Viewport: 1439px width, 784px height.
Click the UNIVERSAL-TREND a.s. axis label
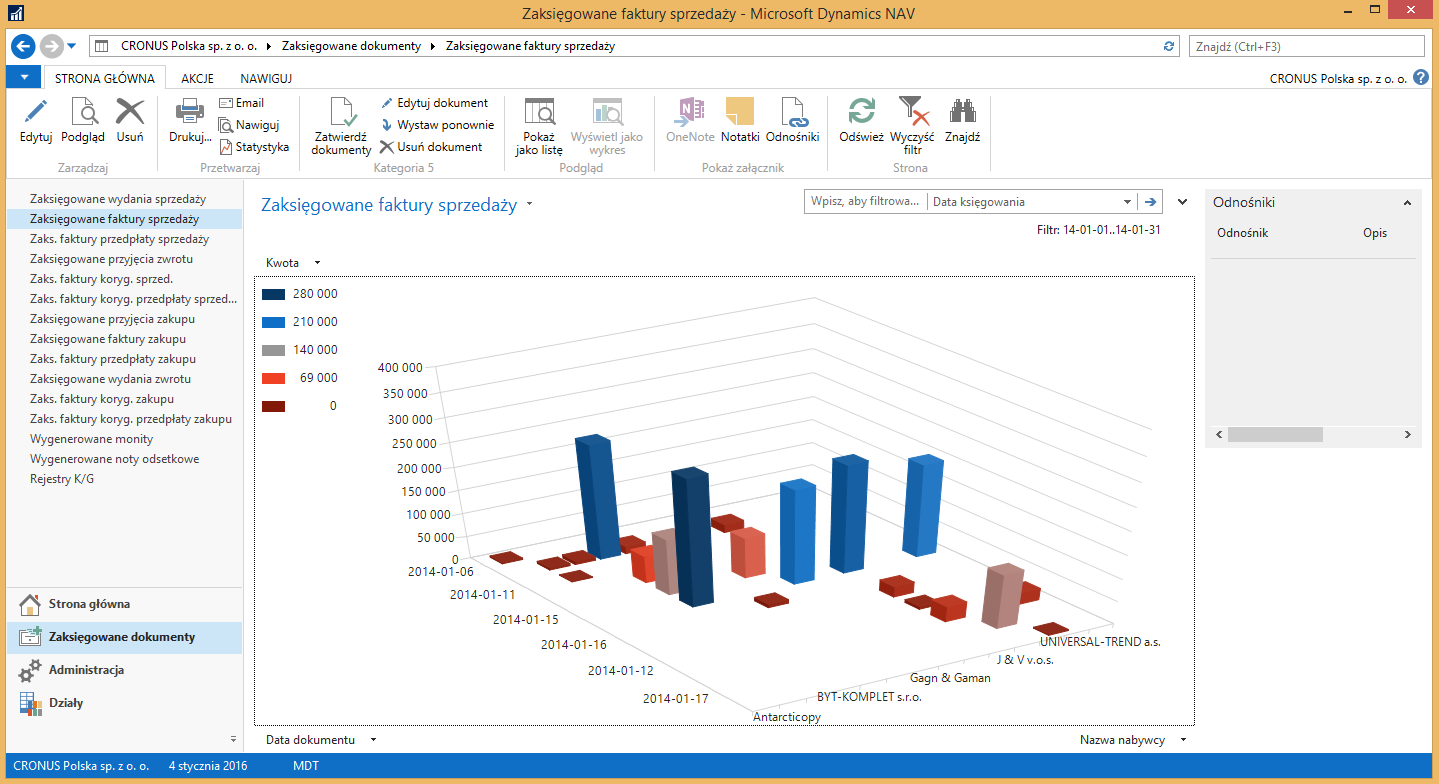[x=1100, y=642]
